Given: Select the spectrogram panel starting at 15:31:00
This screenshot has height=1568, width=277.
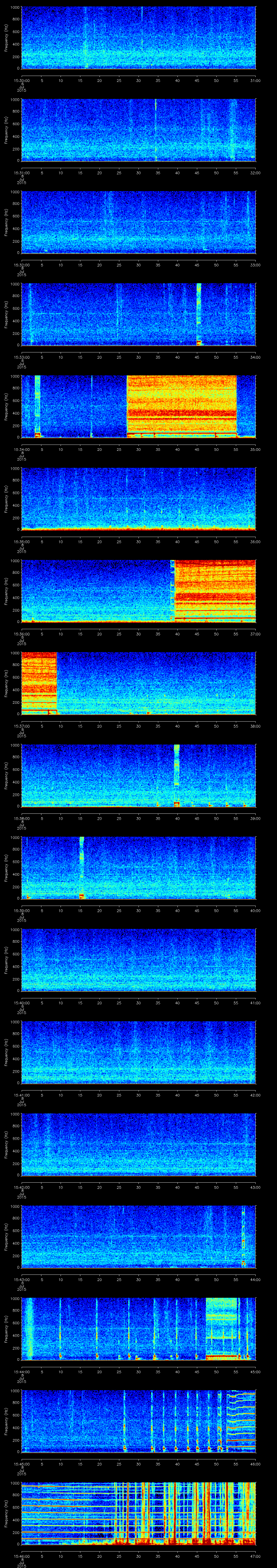Looking at the screenshot, I should point(139,130).
